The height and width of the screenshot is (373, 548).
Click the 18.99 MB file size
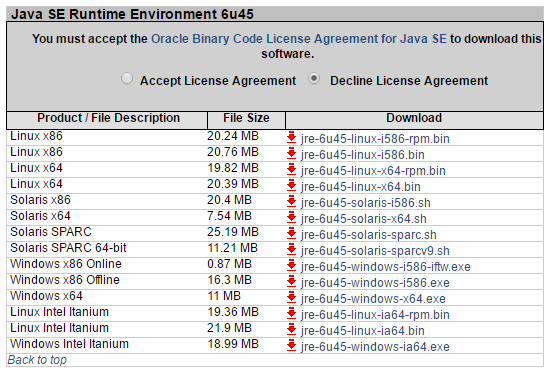tap(233, 344)
